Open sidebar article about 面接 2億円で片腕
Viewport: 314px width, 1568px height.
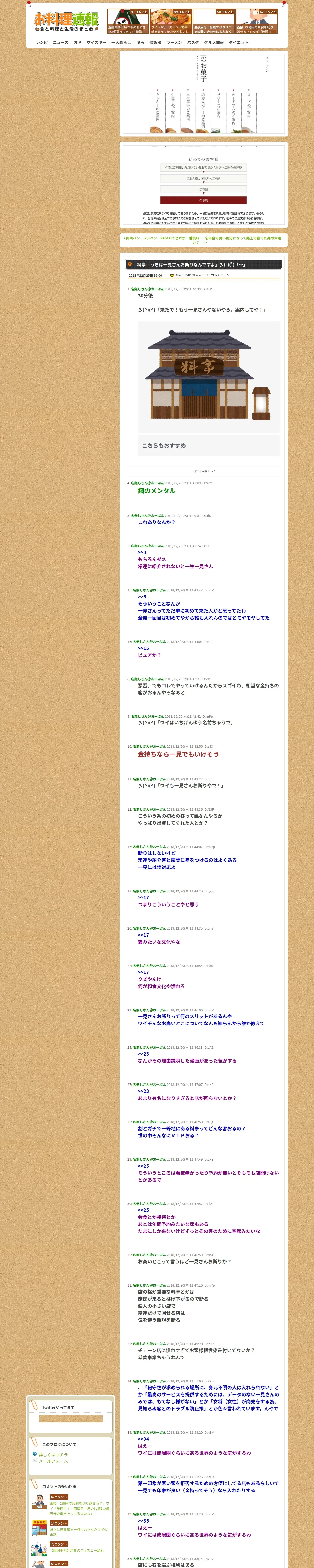79,1508
